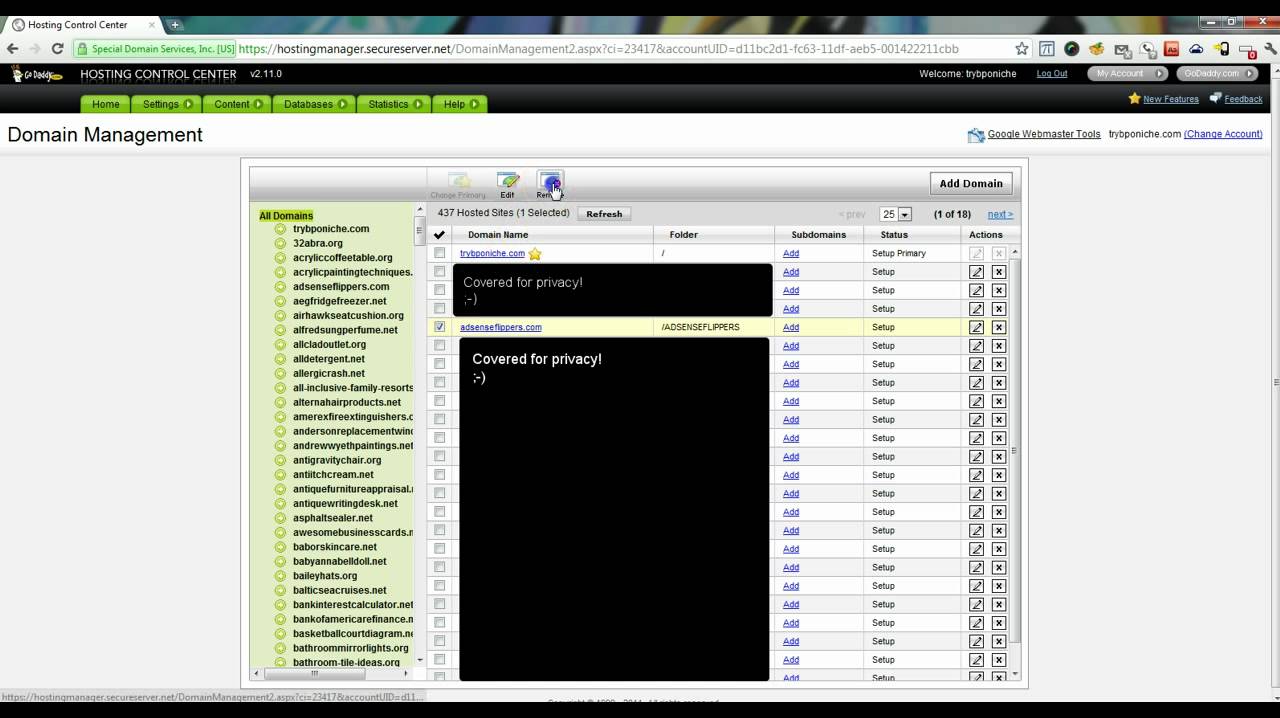This screenshot has height=718, width=1280.
Task: Click the blue cloud extension icon
Action: pos(1196,48)
